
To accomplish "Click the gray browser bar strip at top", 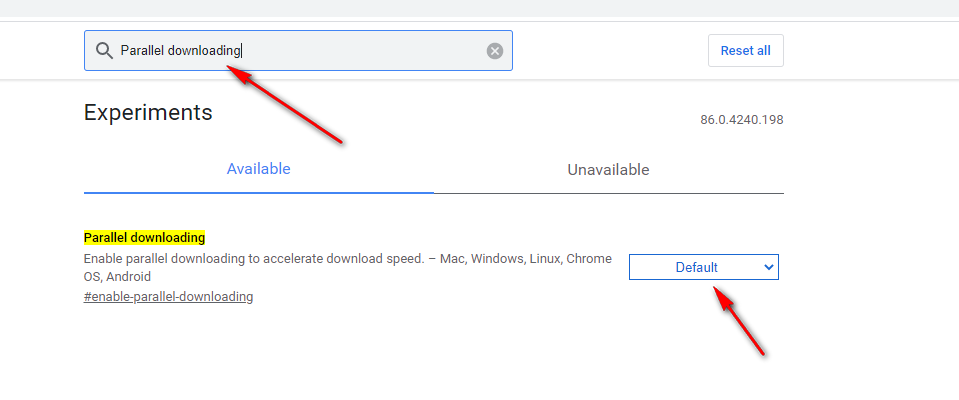I will (x=480, y=9).
